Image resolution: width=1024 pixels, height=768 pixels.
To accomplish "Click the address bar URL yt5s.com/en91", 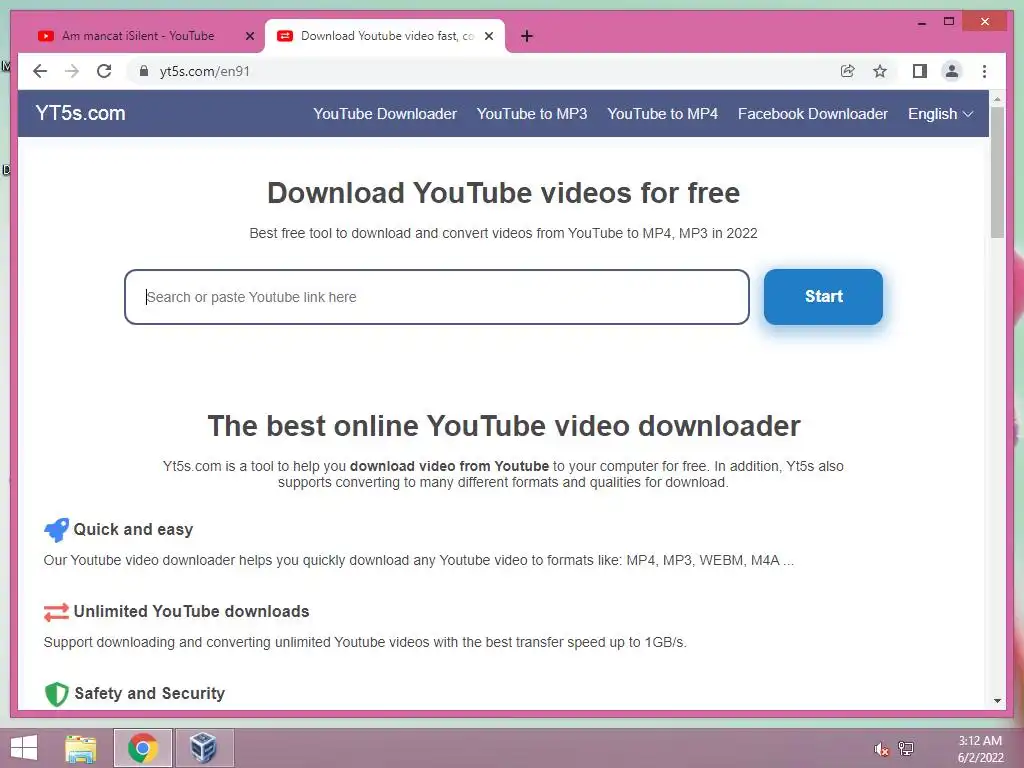I will click(204, 71).
